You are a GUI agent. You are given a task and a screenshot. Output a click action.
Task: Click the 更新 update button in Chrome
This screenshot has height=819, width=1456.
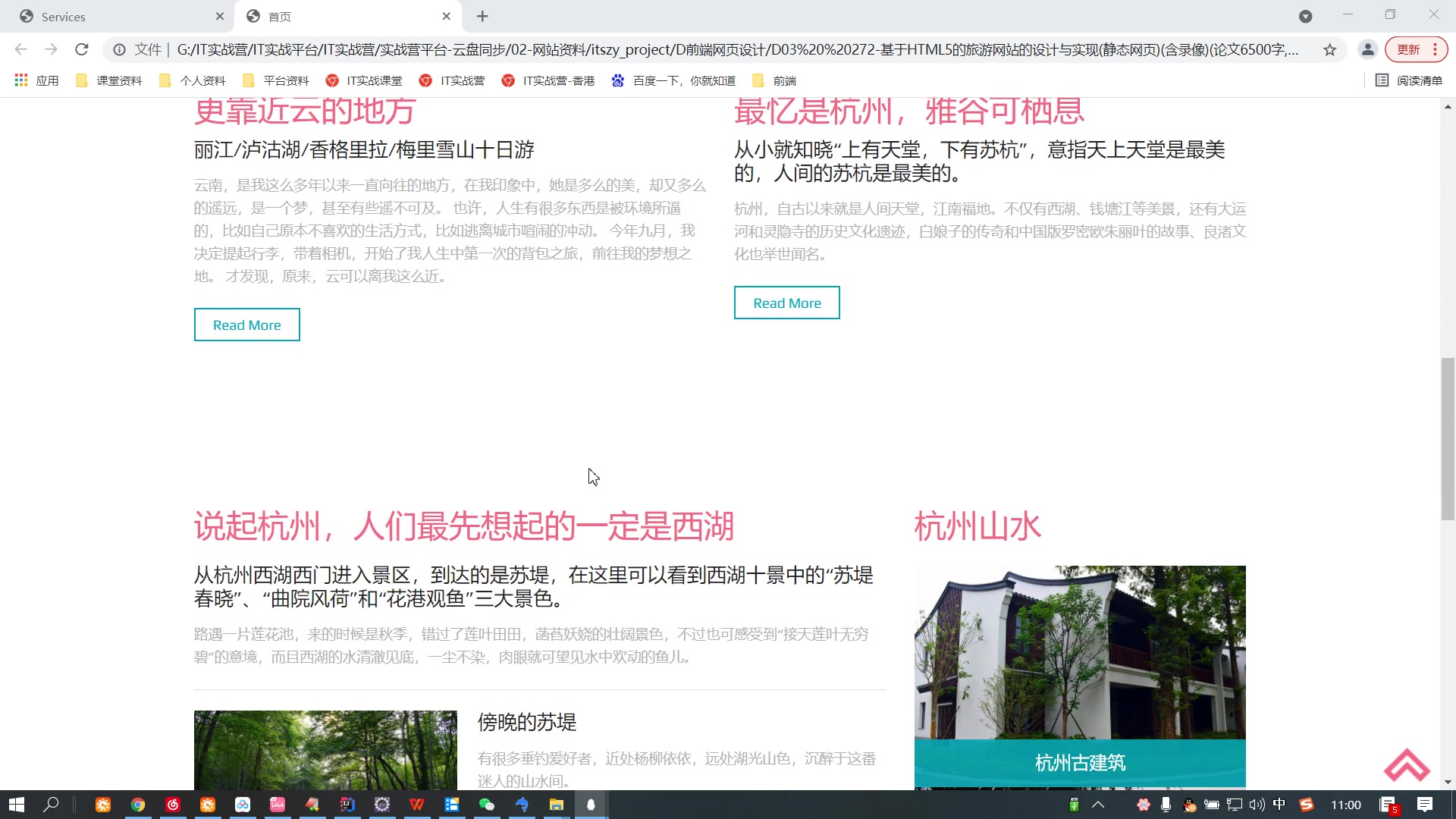click(x=1410, y=49)
